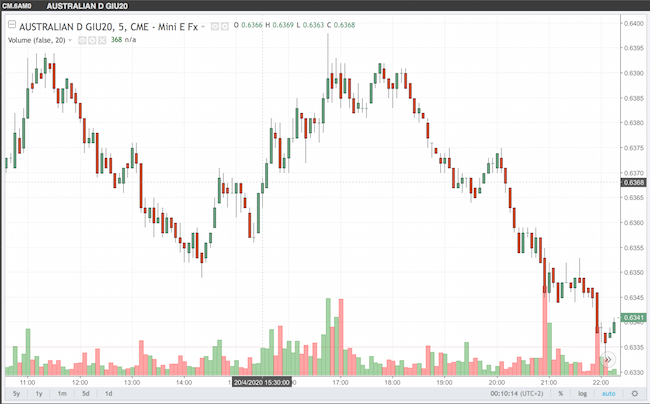Screen dimensions: 650x404
Task: Hide the Volume indicator with its eye icon
Action: click(x=82, y=40)
